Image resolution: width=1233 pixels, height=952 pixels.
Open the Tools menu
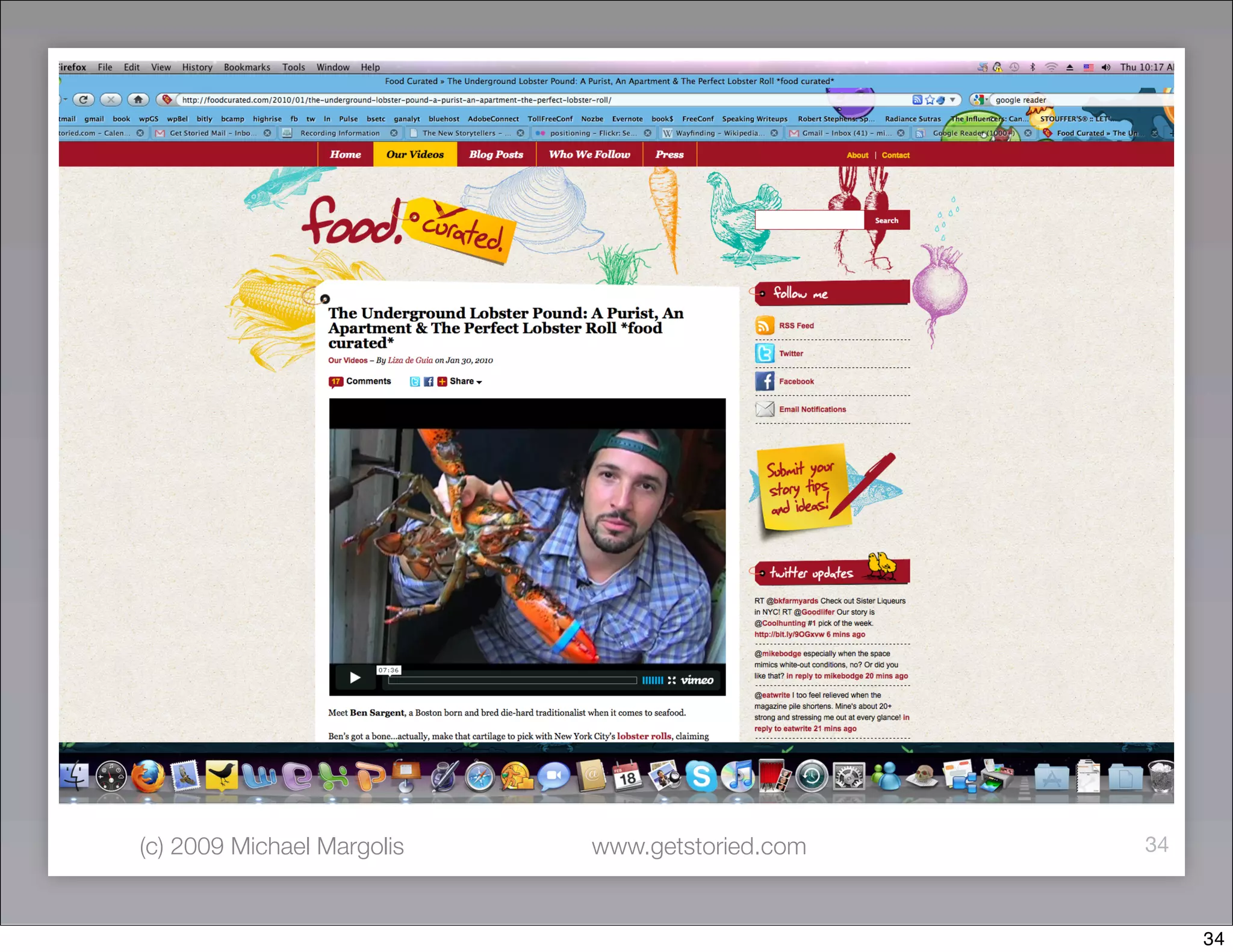click(x=294, y=67)
